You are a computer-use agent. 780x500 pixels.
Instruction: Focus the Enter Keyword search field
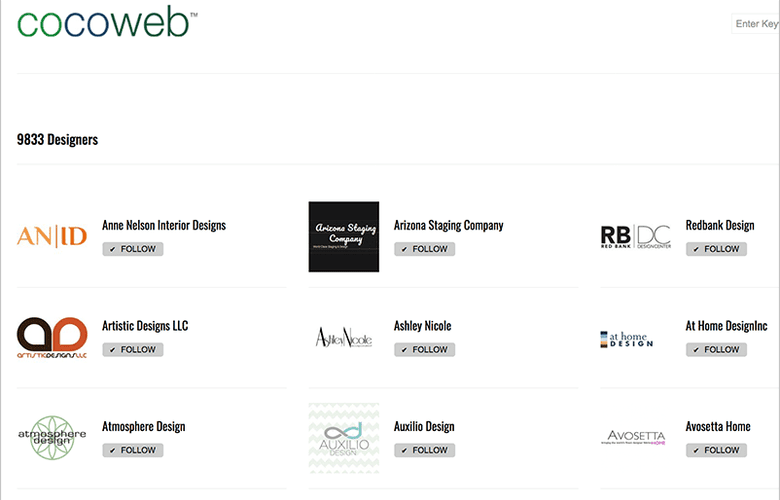pos(756,23)
